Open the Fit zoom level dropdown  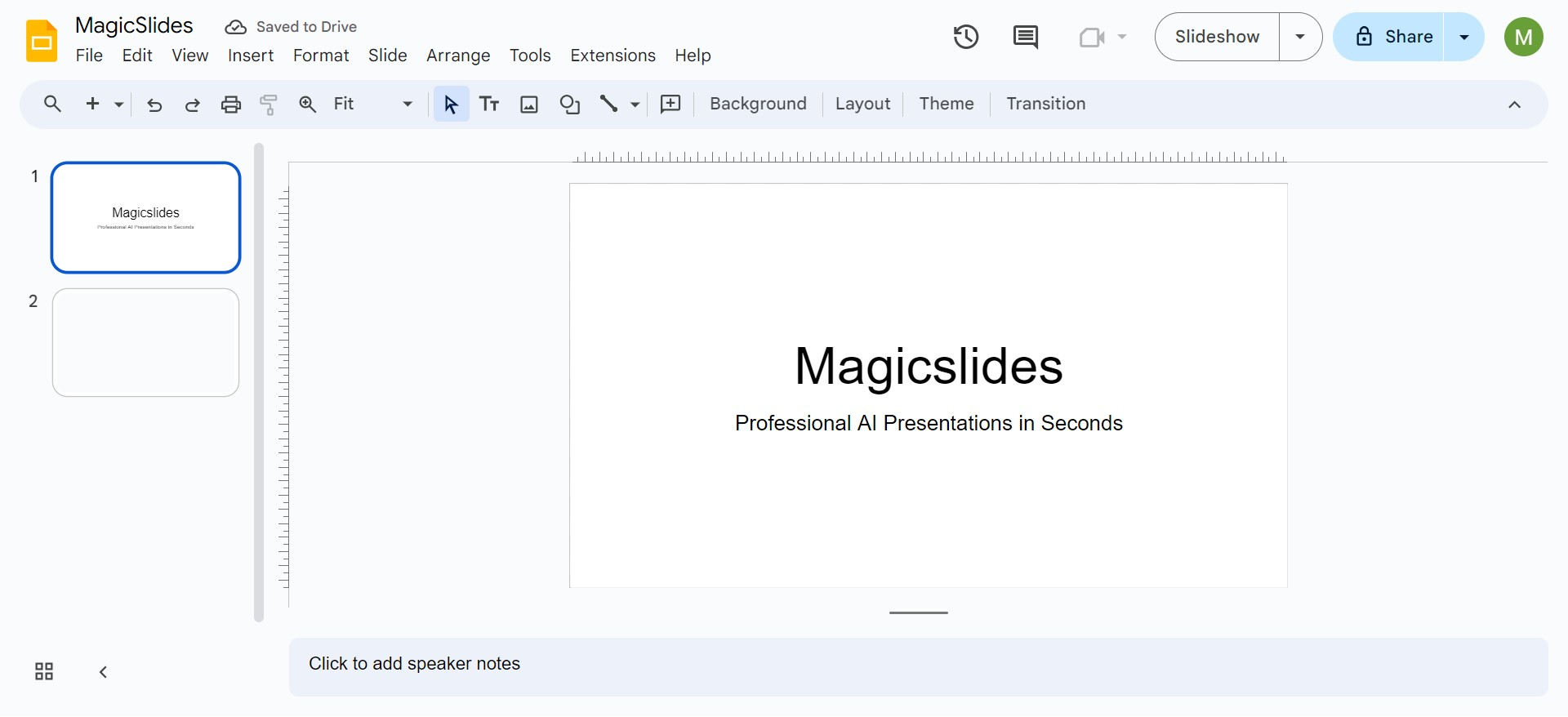[x=372, y=105]
